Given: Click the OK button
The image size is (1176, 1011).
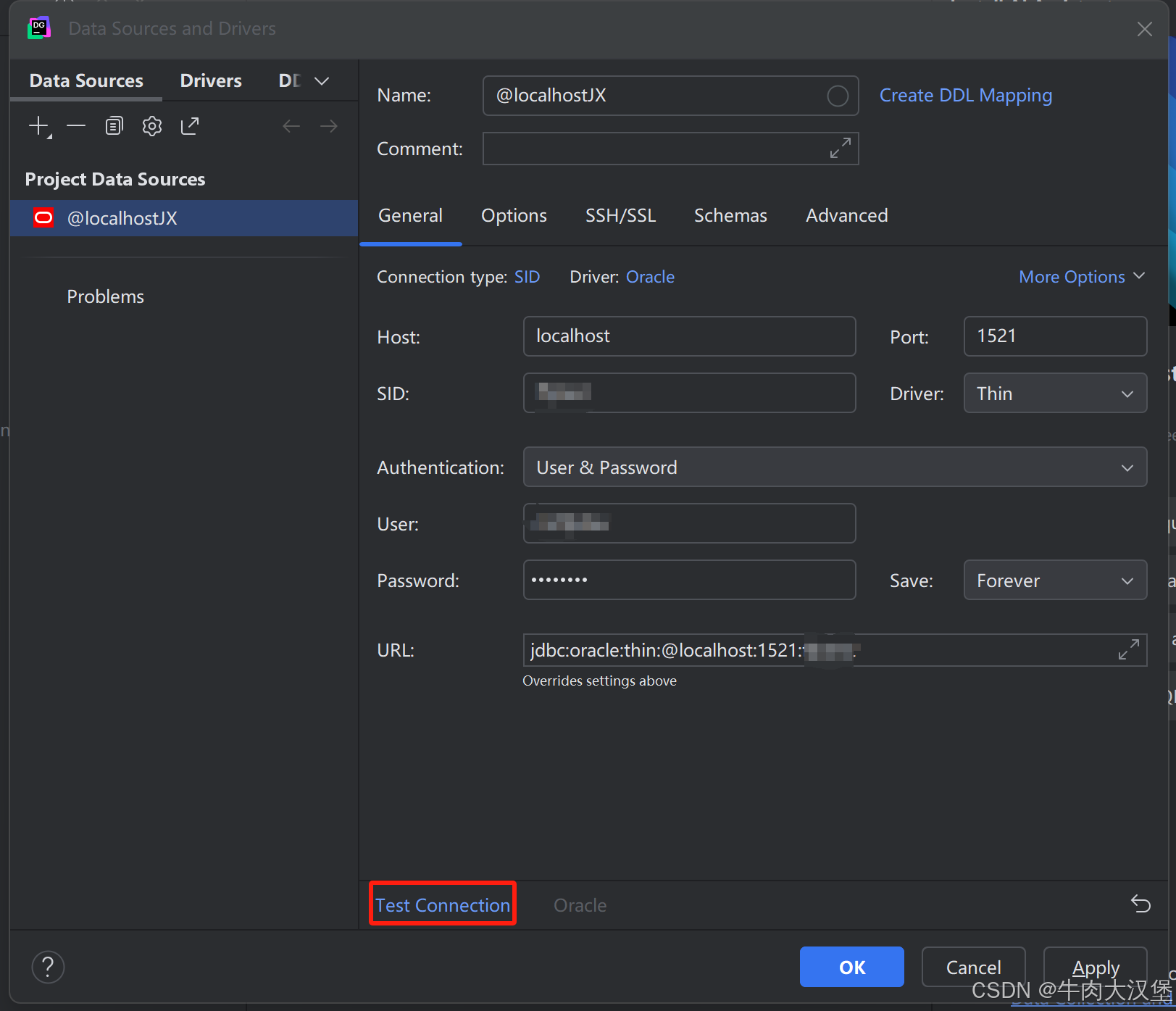Looking at the screenshot, I should [x=851, y=967].
